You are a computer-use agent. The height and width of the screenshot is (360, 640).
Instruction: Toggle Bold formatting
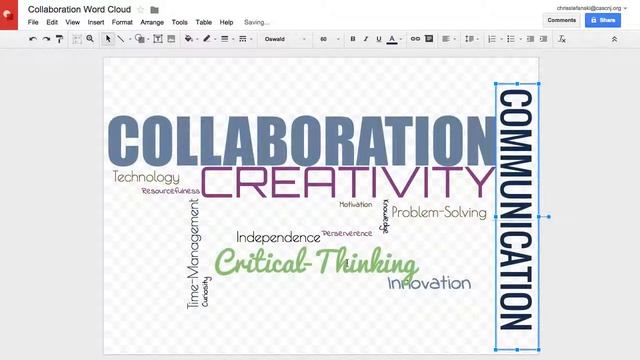pyautogui.click(x=353, y=39)
